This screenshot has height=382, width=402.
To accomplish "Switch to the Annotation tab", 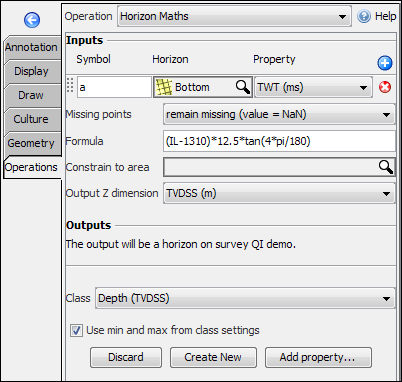I will point(32,47).
